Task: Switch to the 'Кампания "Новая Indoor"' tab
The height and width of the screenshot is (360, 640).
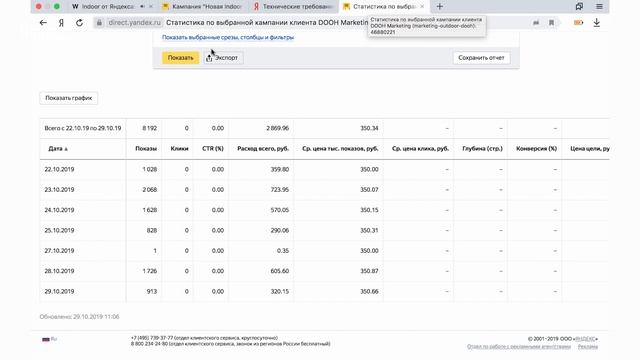Action: (x=202, y=7)
